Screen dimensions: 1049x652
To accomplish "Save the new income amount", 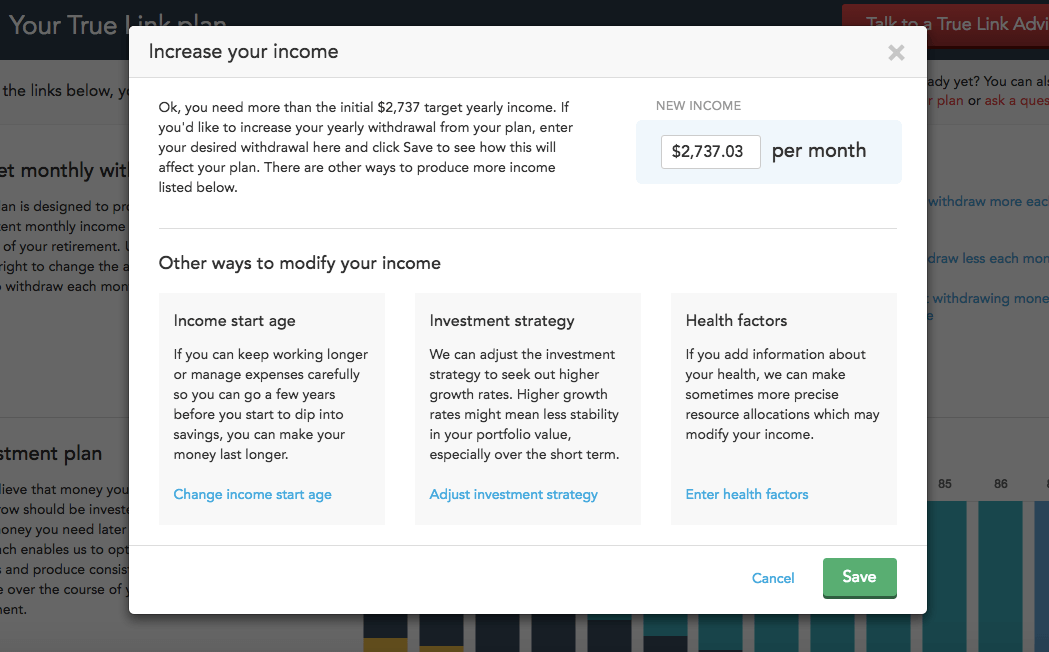I will 860,578.
